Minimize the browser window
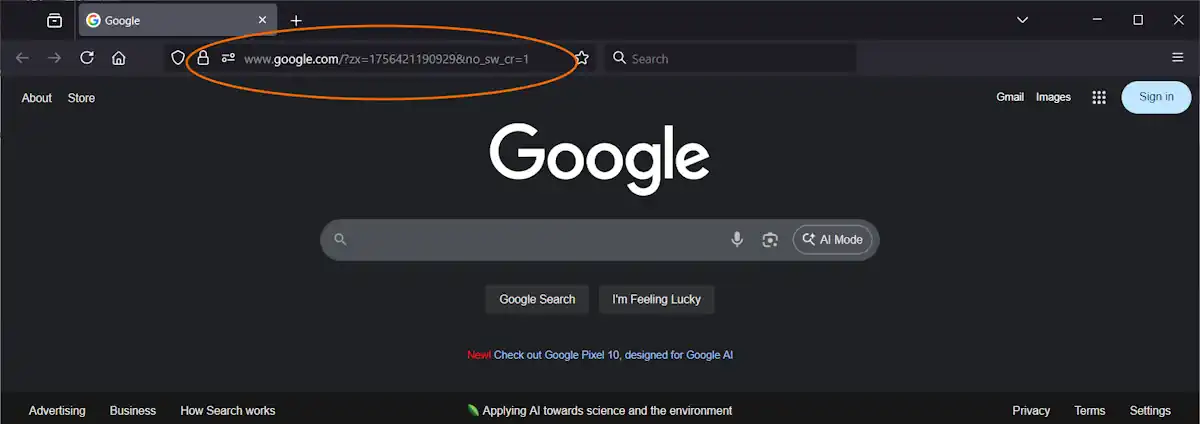Image resolution: width=1200 pixels, height=424 pixels. [1099, 20]
